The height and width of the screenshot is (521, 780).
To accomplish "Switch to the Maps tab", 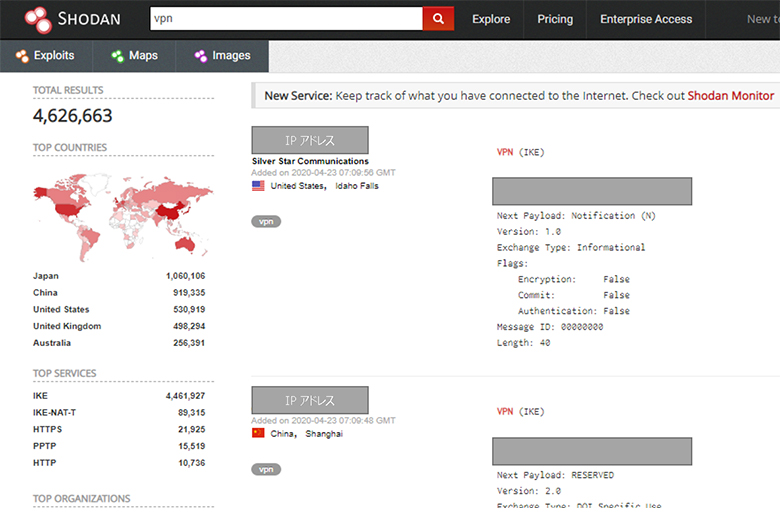I will click(x=134, y=56).
